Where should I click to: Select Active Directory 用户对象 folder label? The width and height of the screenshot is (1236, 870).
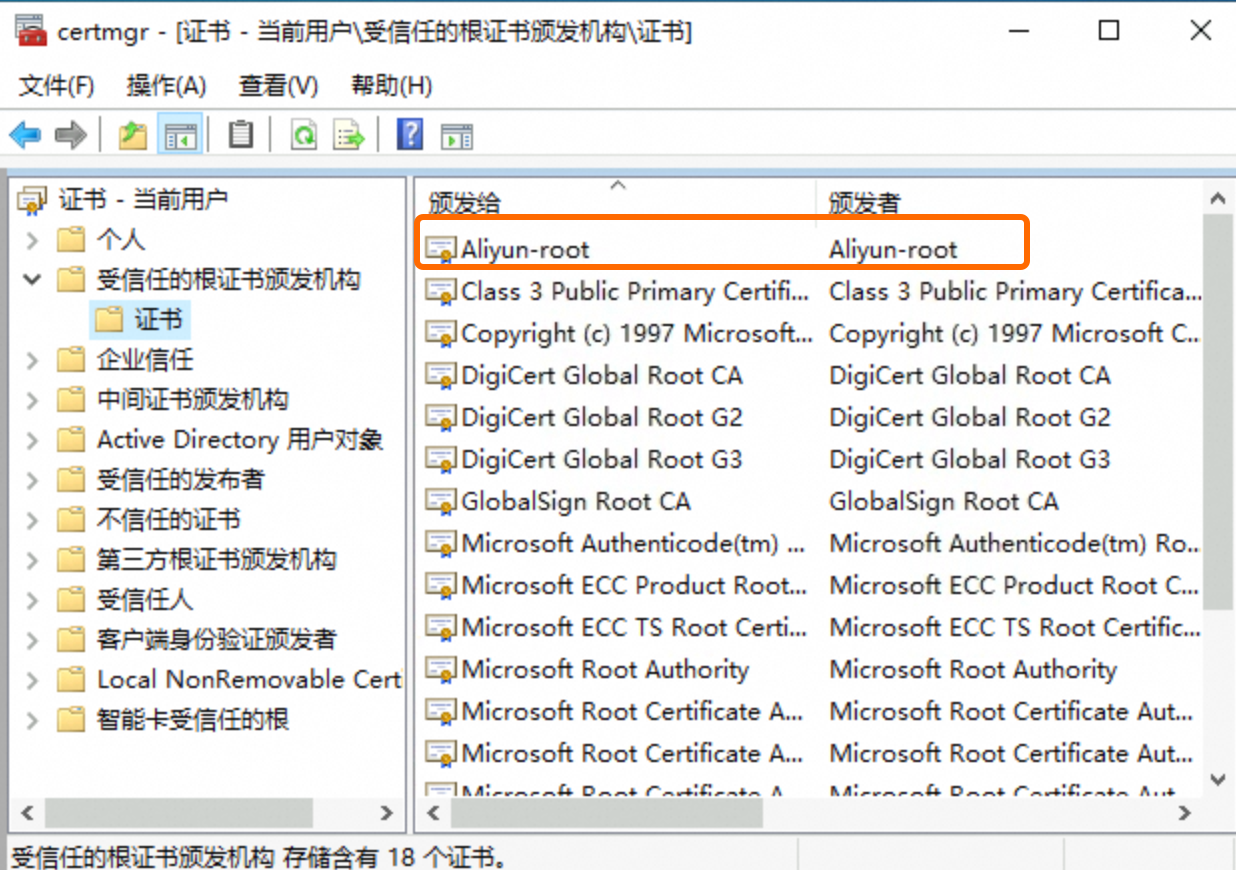click(240, 440)
